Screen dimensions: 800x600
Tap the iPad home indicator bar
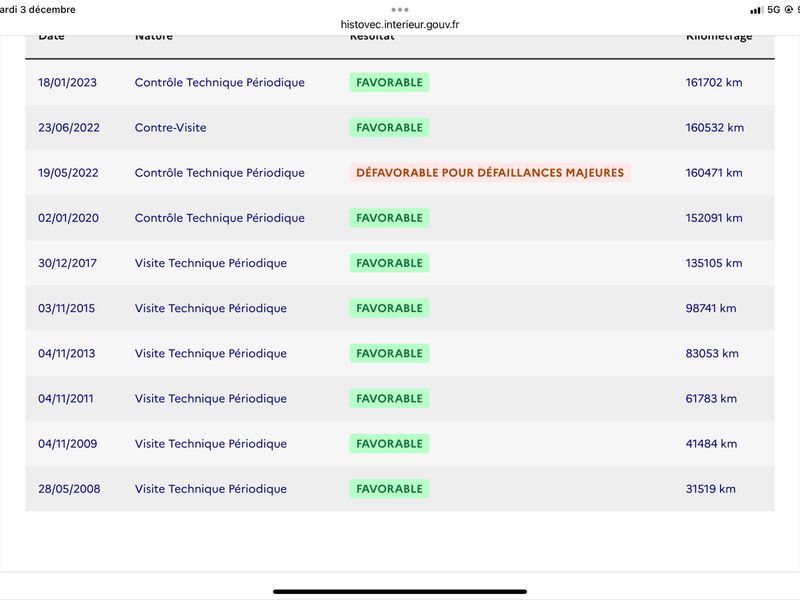tap(400, 592)
